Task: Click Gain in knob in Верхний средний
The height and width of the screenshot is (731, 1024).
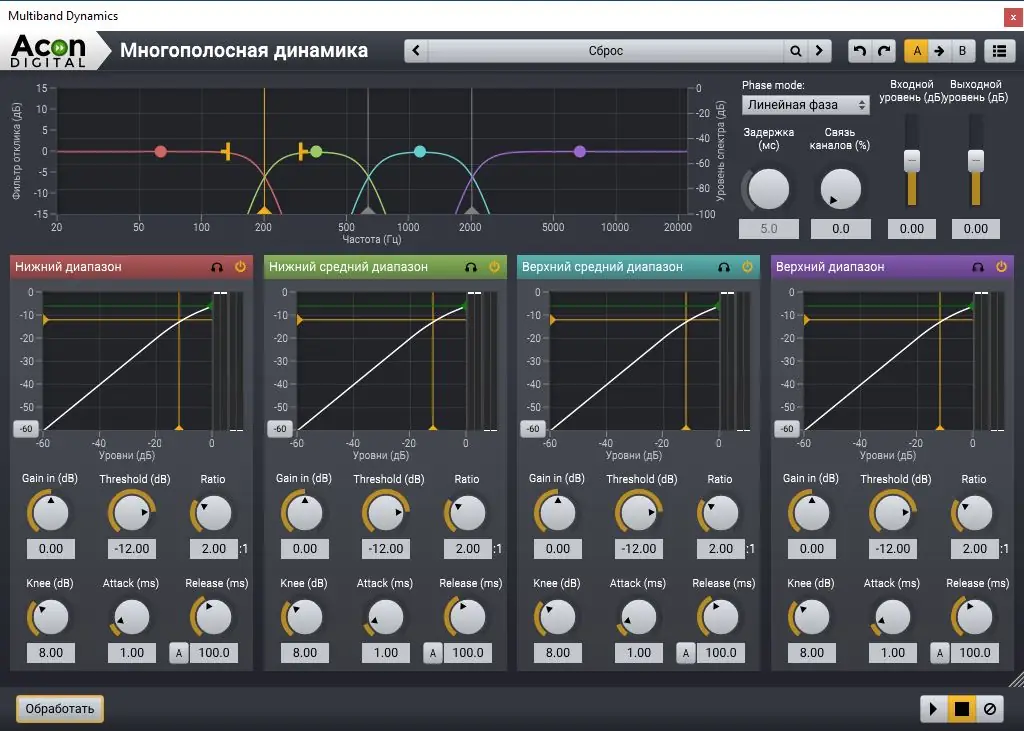Action: coord(557,513)
